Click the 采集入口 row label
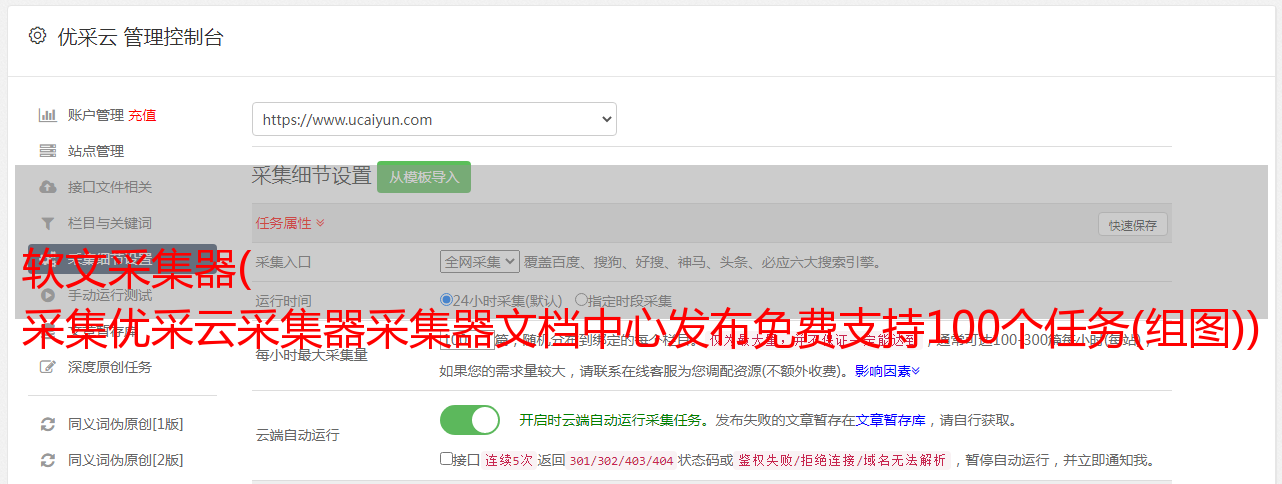This screenshot has width=1282, height=484. (283, 262)
